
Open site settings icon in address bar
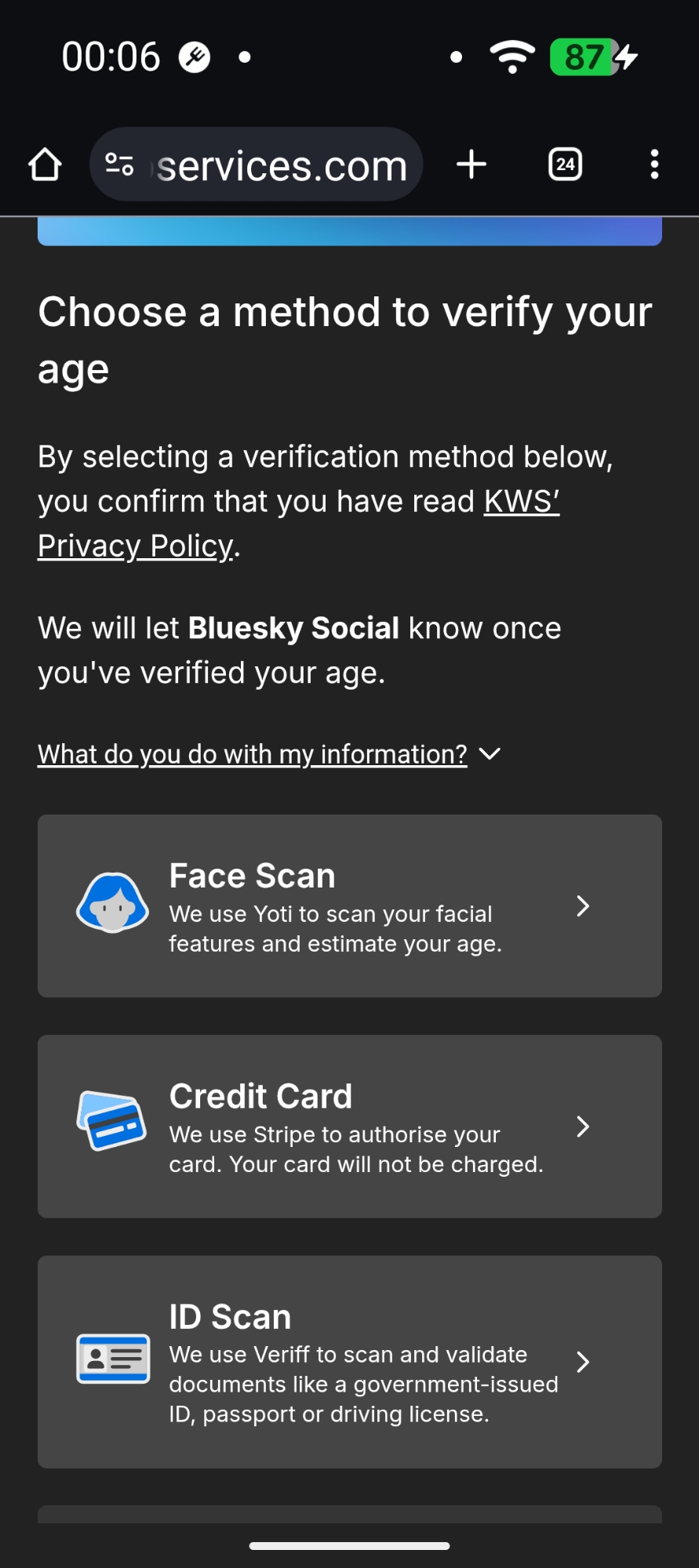(x=119, y=165)
